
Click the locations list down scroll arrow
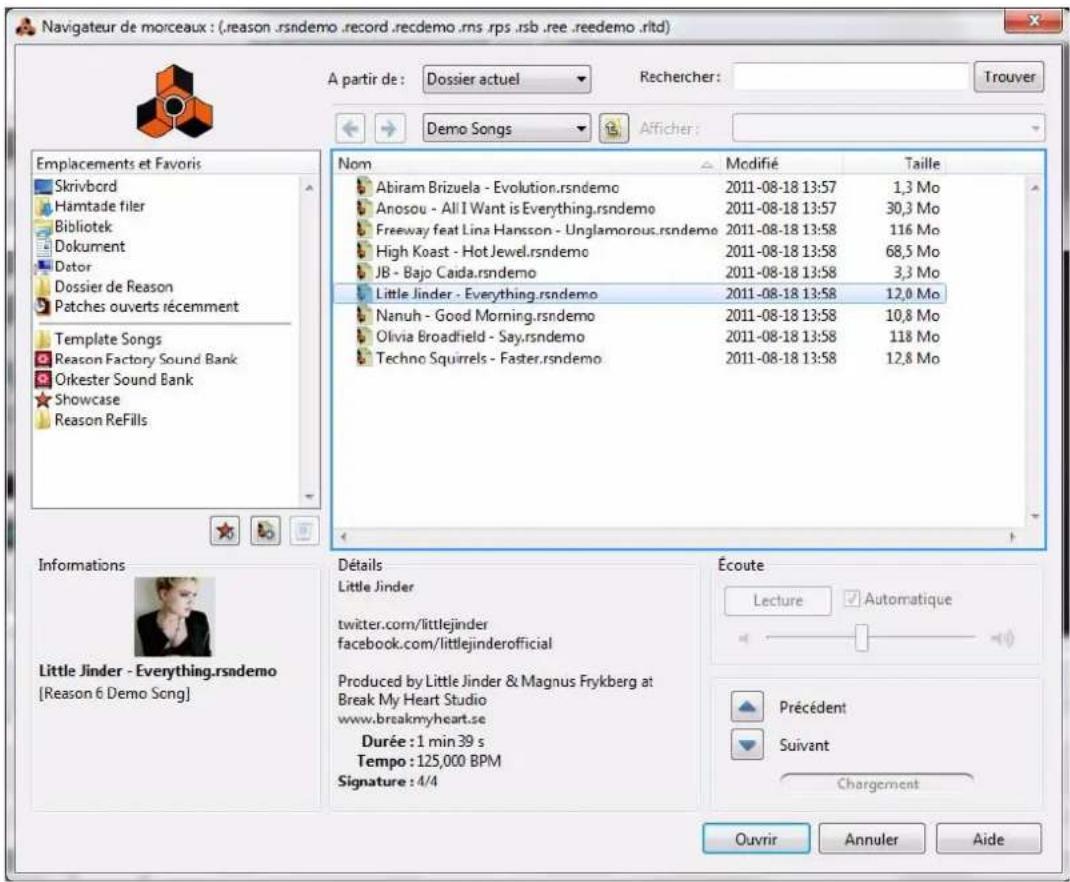[x=309, y=497]
